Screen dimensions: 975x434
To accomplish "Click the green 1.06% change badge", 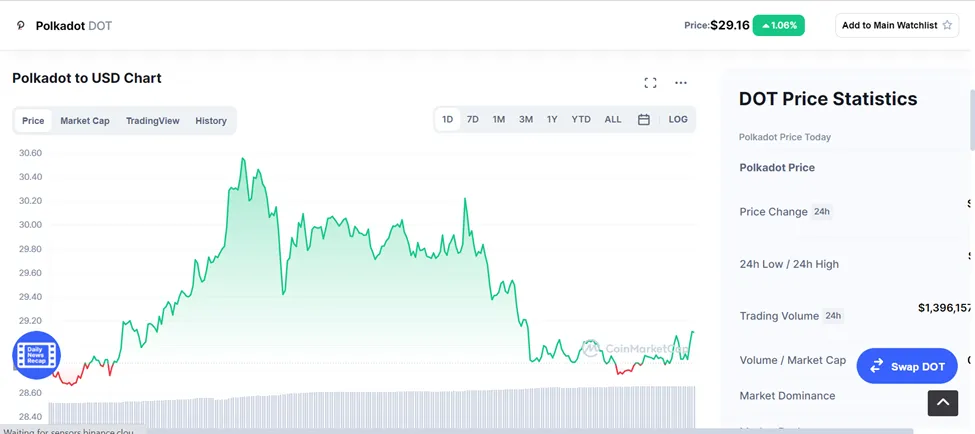I will pyautogui.click(x=779, y=25).
